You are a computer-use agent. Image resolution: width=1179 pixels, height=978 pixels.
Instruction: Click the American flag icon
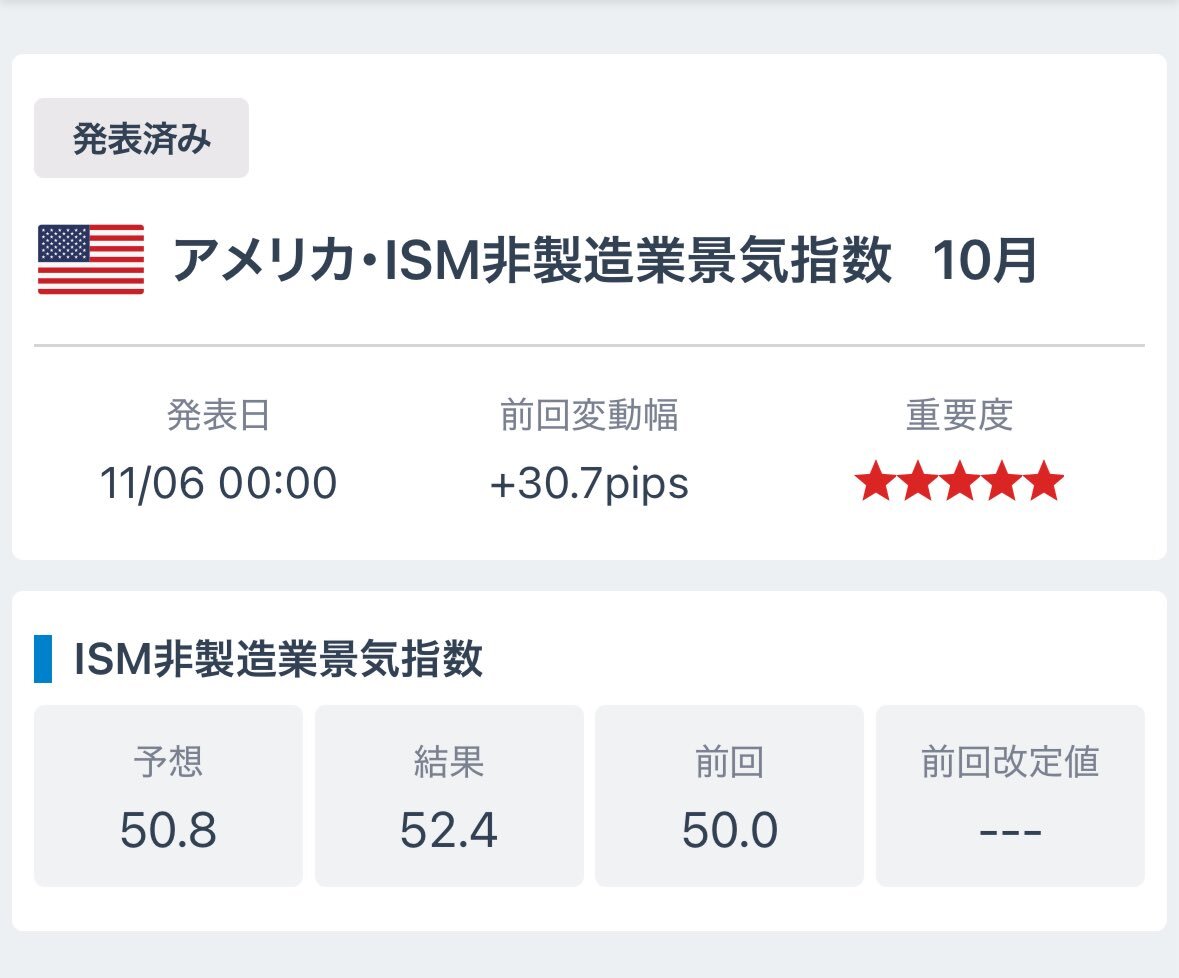click(x=91, y=260)
